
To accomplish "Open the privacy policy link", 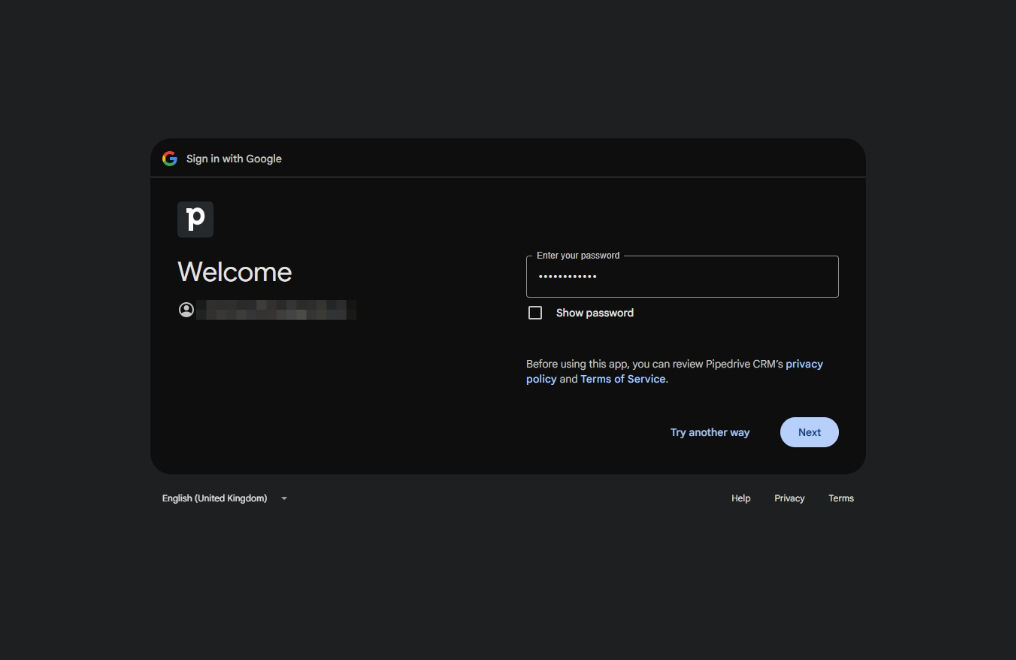I will coord(804,364).
